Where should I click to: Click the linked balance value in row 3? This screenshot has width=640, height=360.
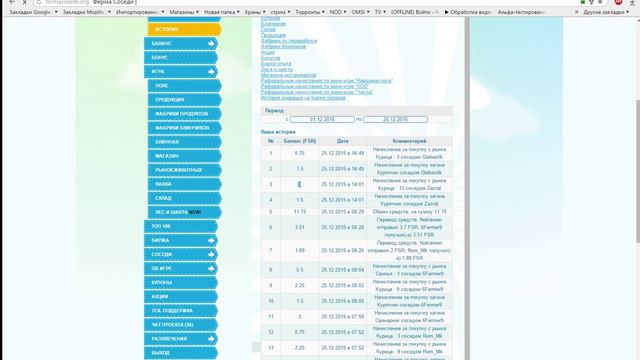[x=300, y=184]
